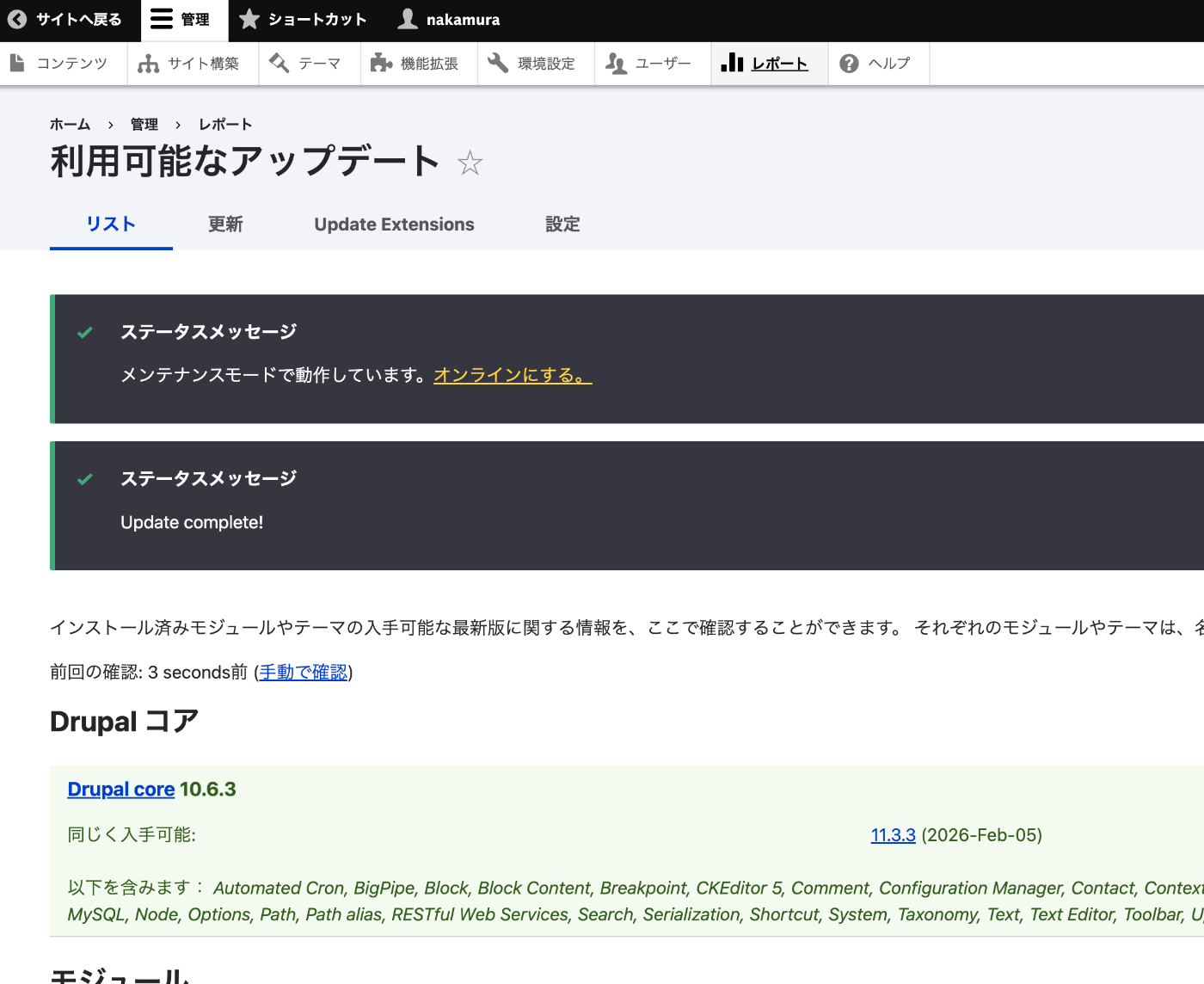
Task: Open the 環境設定 toolbar menu label
Action: (546, 64)
